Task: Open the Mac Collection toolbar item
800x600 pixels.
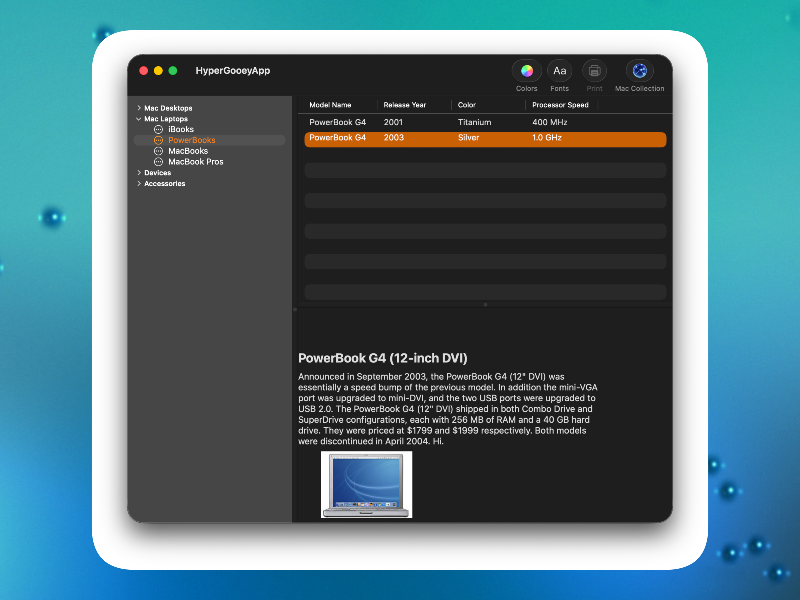Action: [639, 71]
